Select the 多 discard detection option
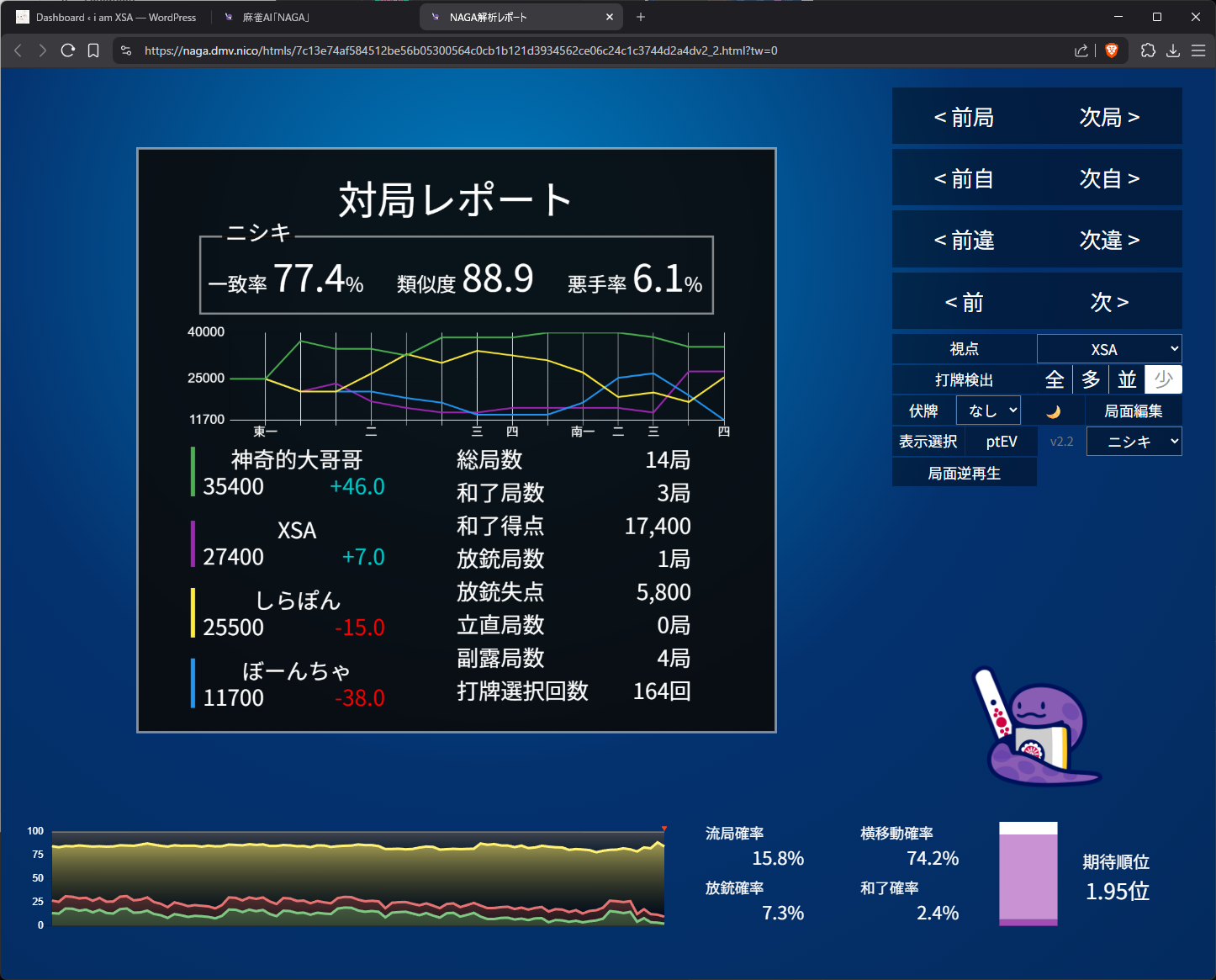1216x980 pixels. [x=1091, y=380]
